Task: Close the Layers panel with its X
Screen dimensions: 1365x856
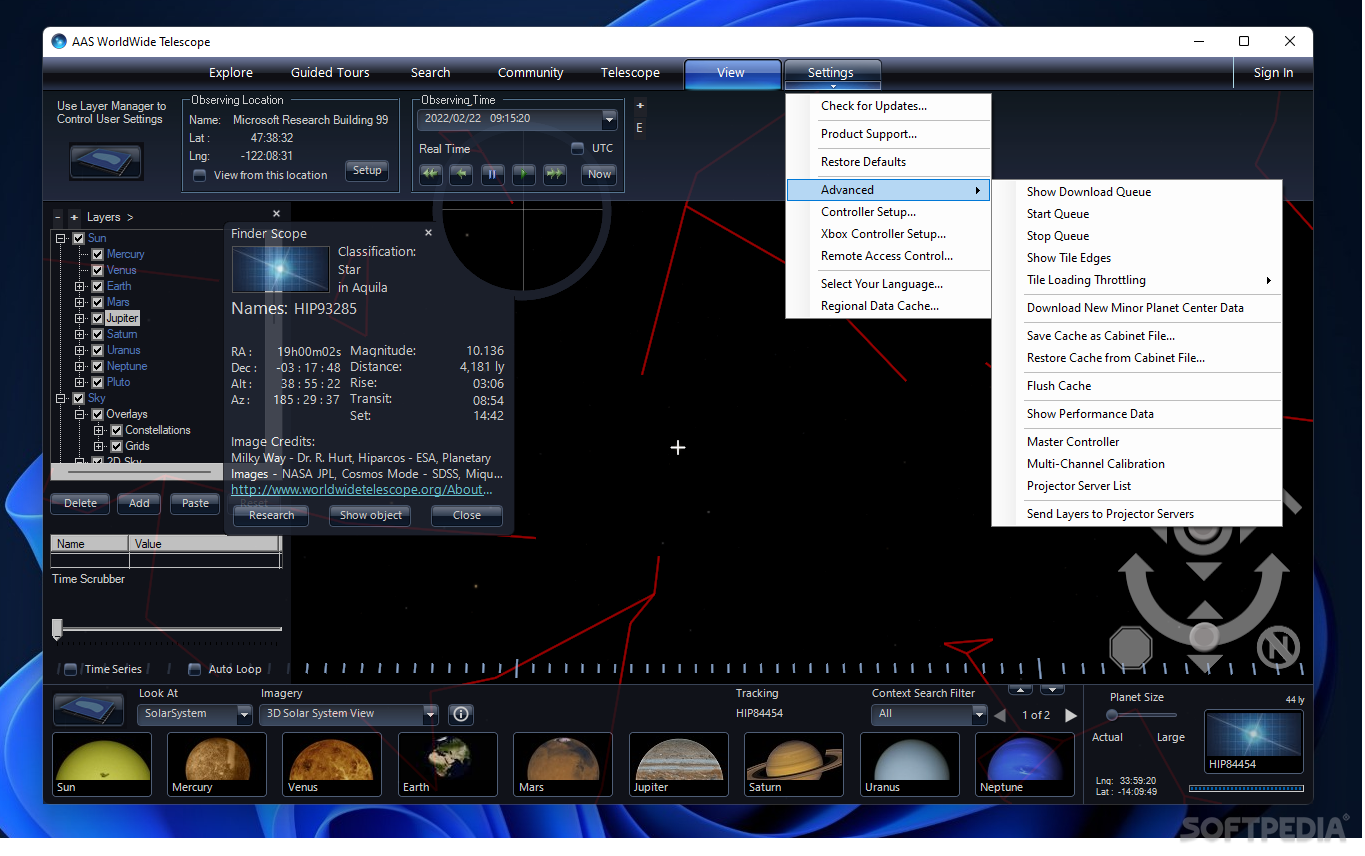Action: [x=277, y=213]
